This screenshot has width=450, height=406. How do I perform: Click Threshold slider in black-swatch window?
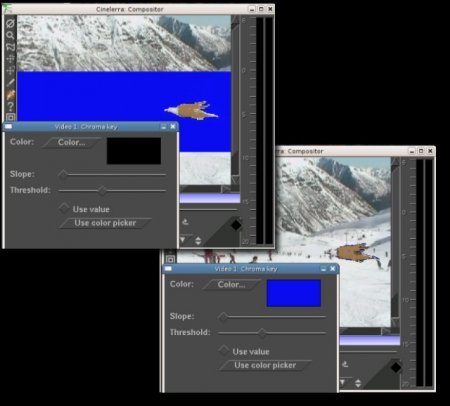112,190
